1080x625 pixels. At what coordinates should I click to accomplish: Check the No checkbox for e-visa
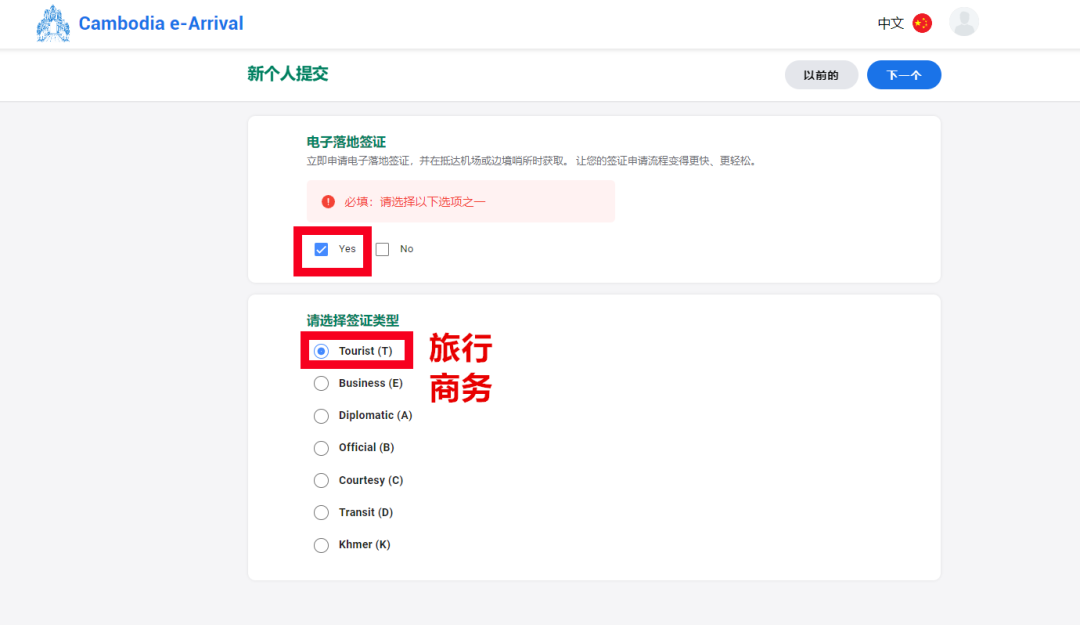pos(382,249)
